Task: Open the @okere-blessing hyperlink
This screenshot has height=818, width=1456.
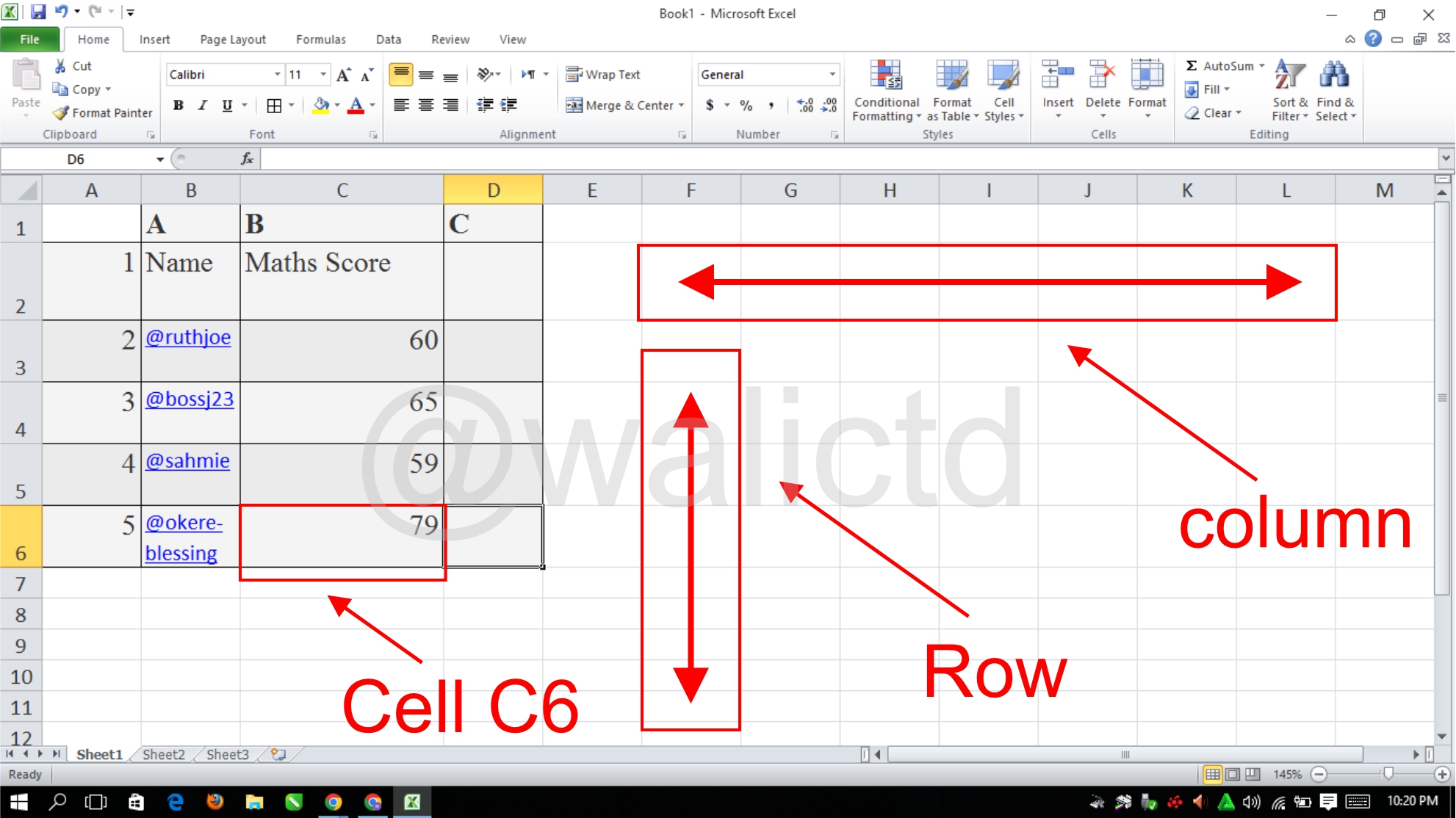Action: (184, 538)
